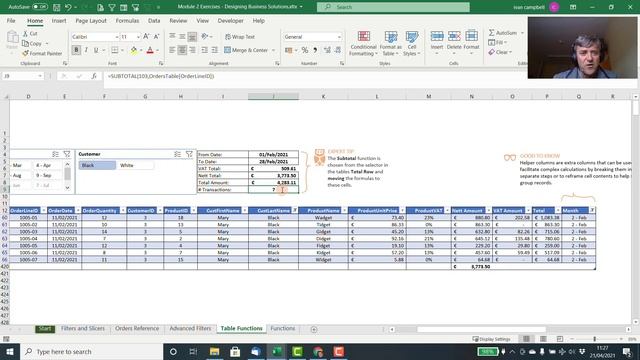640x360 pixels.
Task: Click the Format Painter tool
Action: point(42,53)
